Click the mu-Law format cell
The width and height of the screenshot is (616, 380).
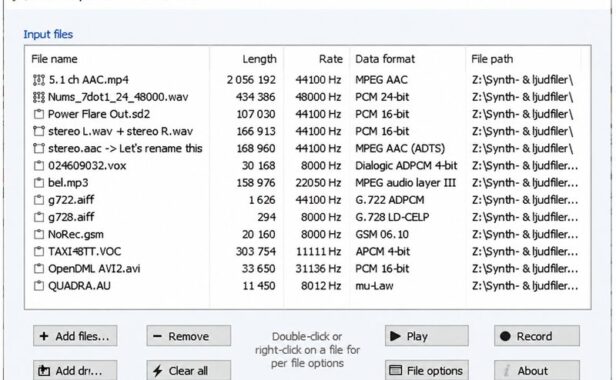(374, 286)
